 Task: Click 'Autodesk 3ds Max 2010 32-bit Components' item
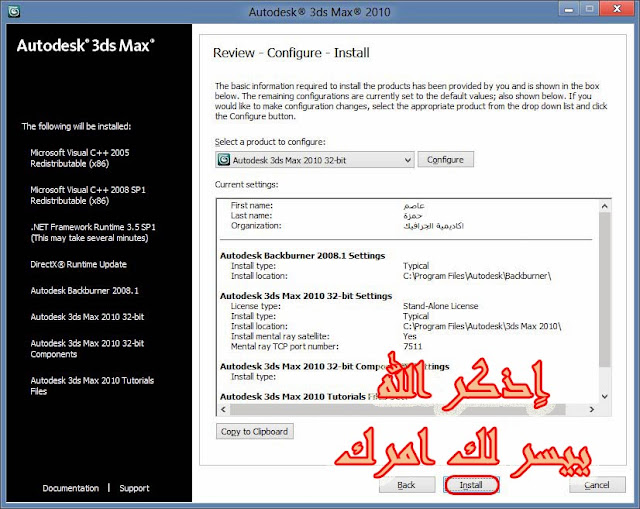coord(87,349)
